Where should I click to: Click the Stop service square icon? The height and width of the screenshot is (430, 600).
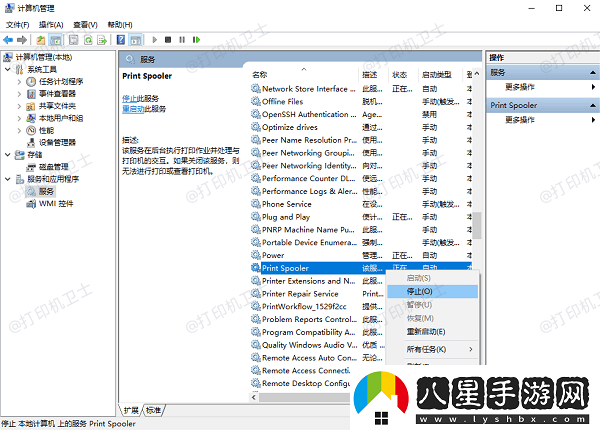coord(168,39)
